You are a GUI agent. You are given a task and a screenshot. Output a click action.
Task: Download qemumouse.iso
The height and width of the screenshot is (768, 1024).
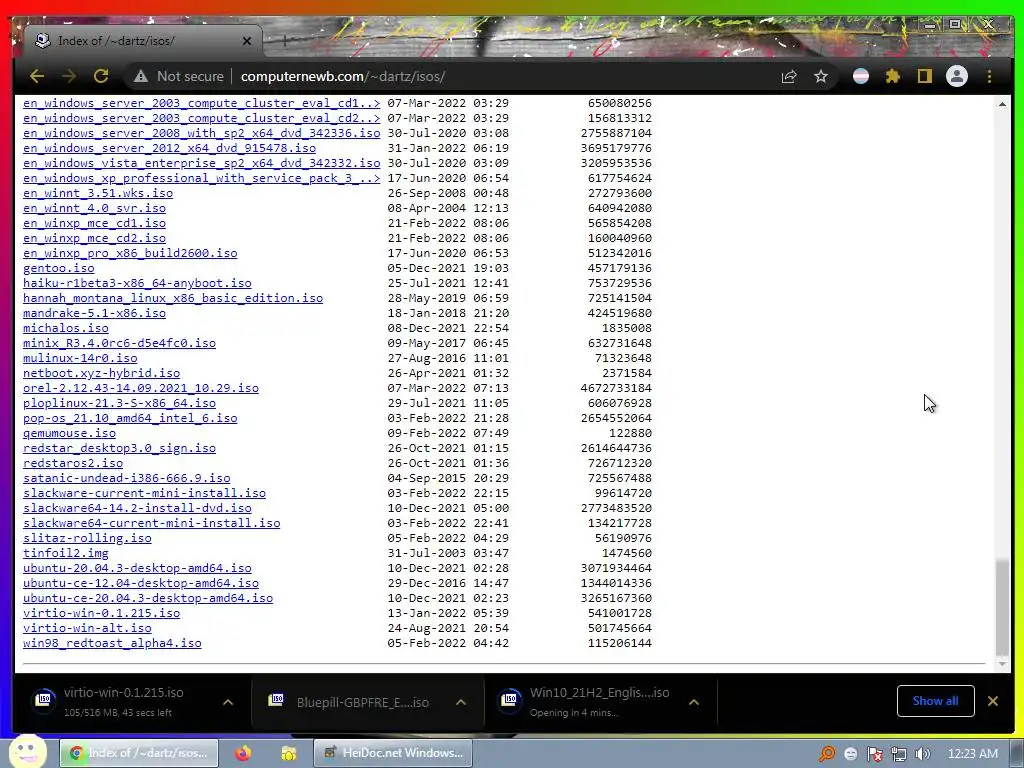(69, 434)
